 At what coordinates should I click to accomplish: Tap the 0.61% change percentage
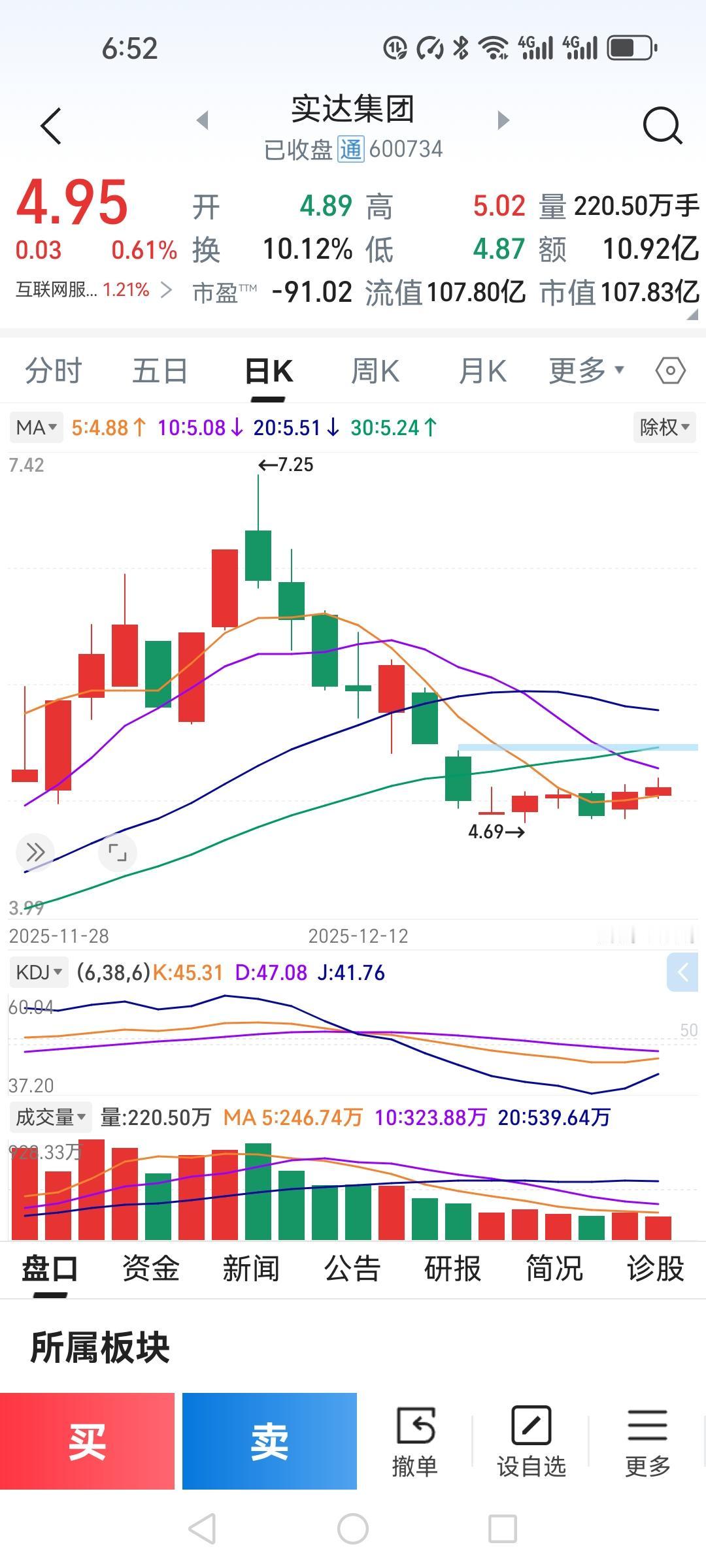[144, 250]
